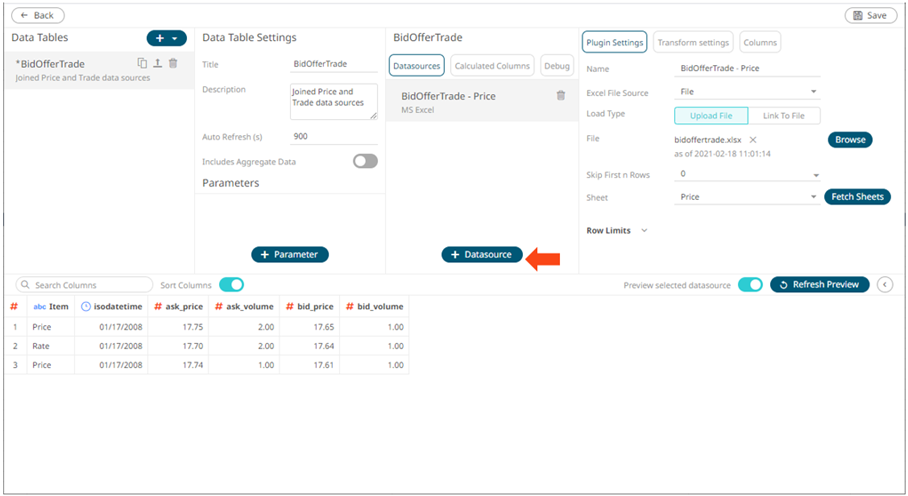This screenshot has height=496, width=908.
Task: Disable the Sort Columns toggle
Action: pos(231,285)
